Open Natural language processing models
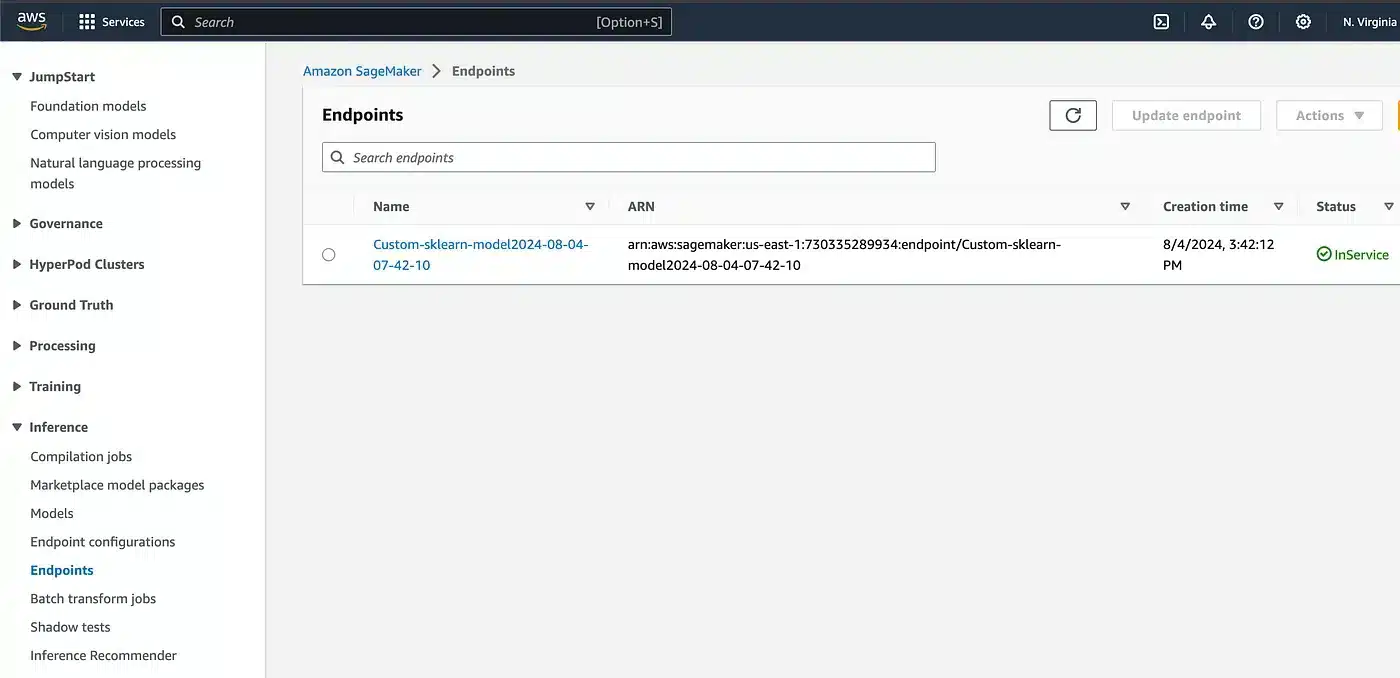 click(115, 173)
